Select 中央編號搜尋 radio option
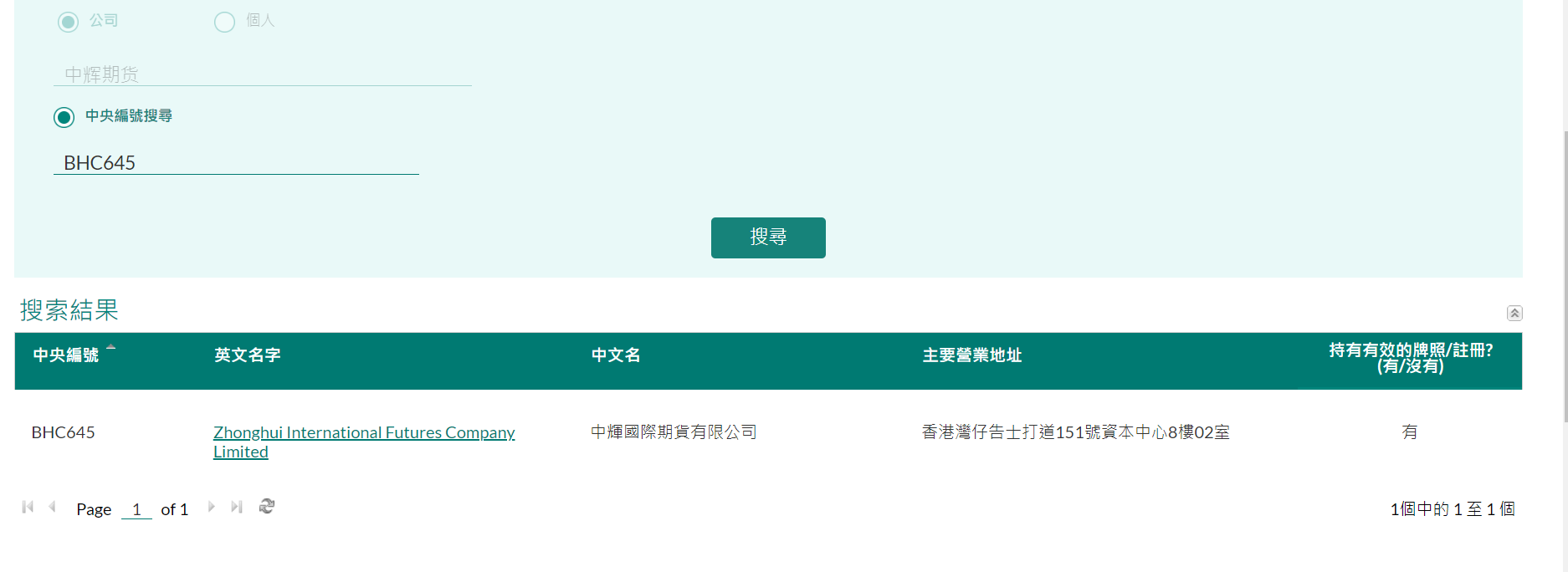The width and height of the screenshot is (1568, 572). [64, 117]
